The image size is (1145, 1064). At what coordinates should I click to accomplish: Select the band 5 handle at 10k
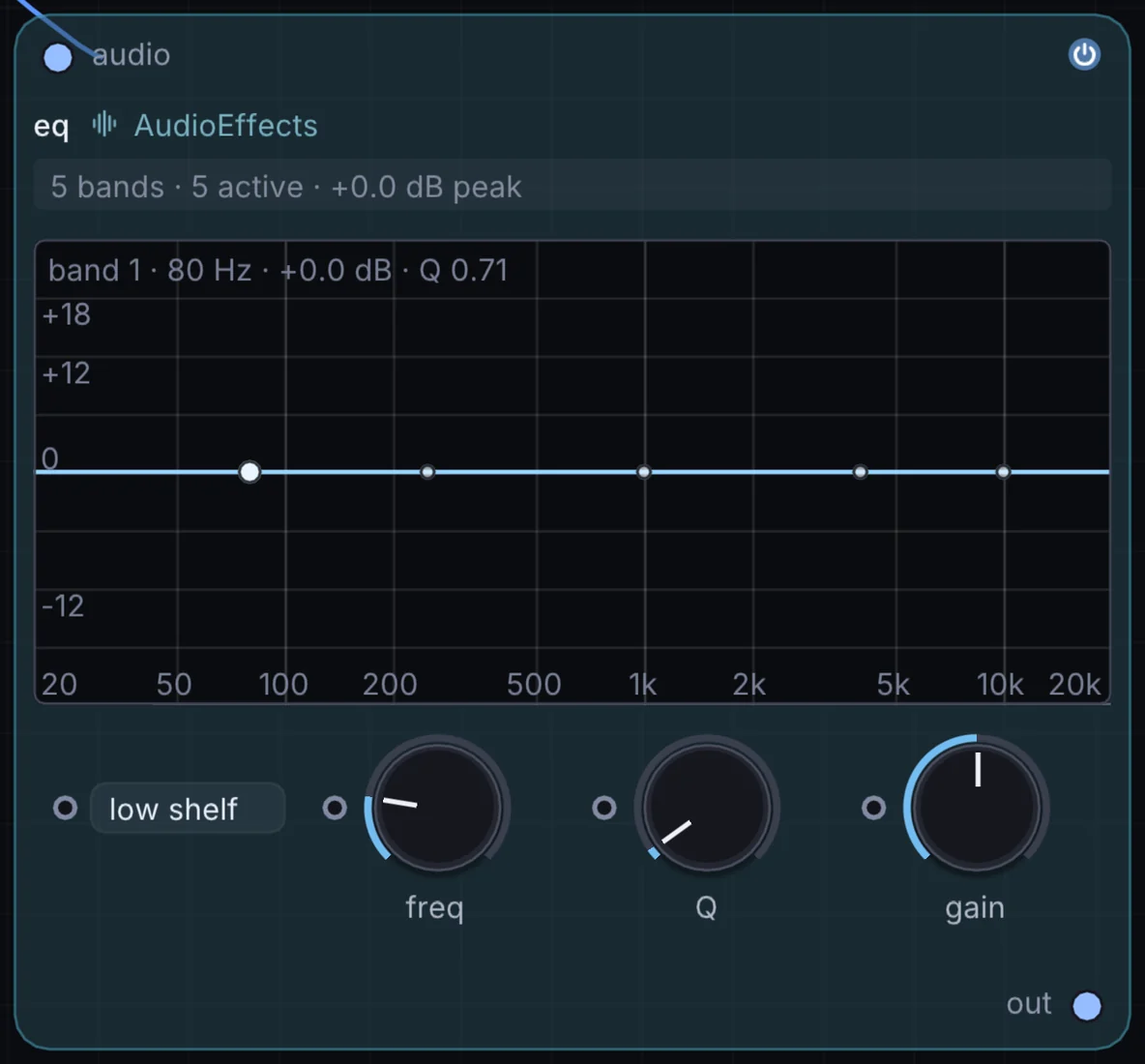point(1004,472)
